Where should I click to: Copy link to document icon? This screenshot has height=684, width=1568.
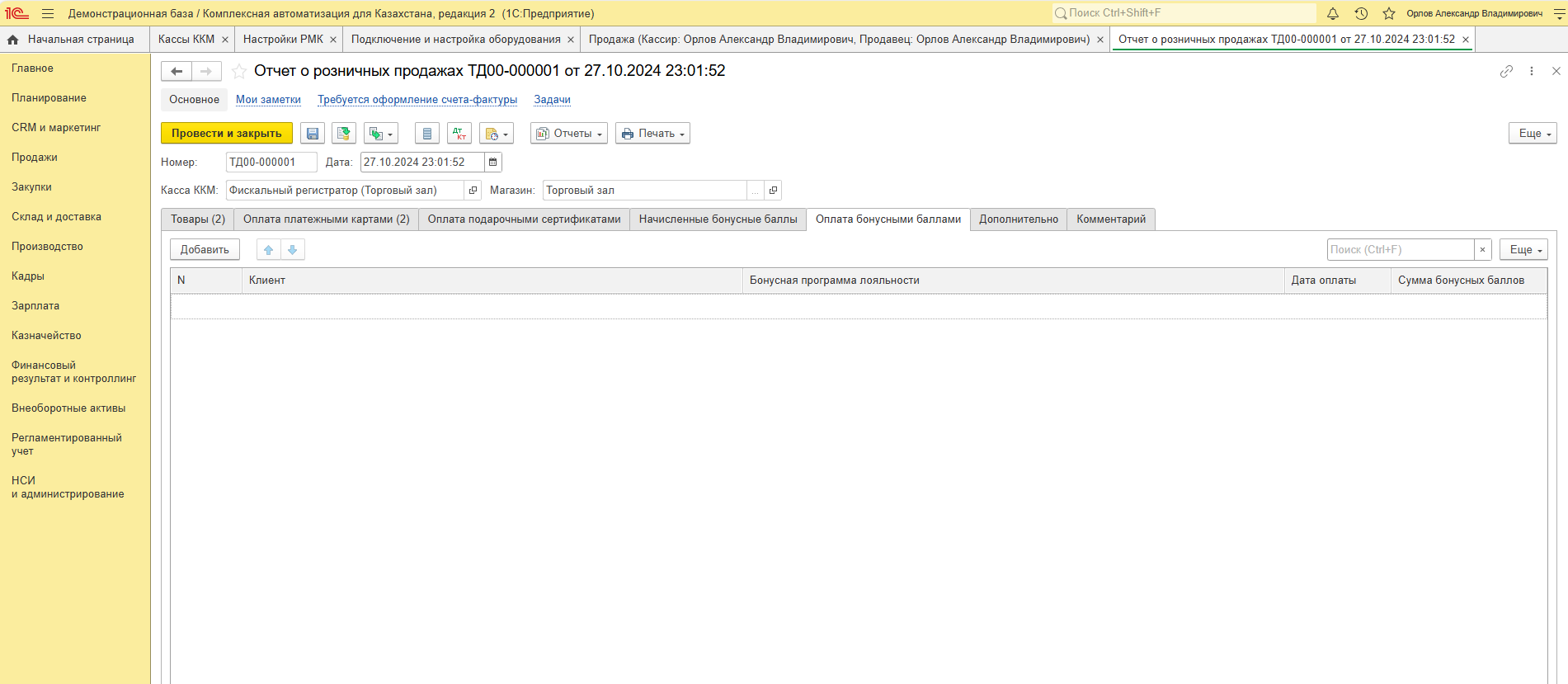pos(1506,71)
